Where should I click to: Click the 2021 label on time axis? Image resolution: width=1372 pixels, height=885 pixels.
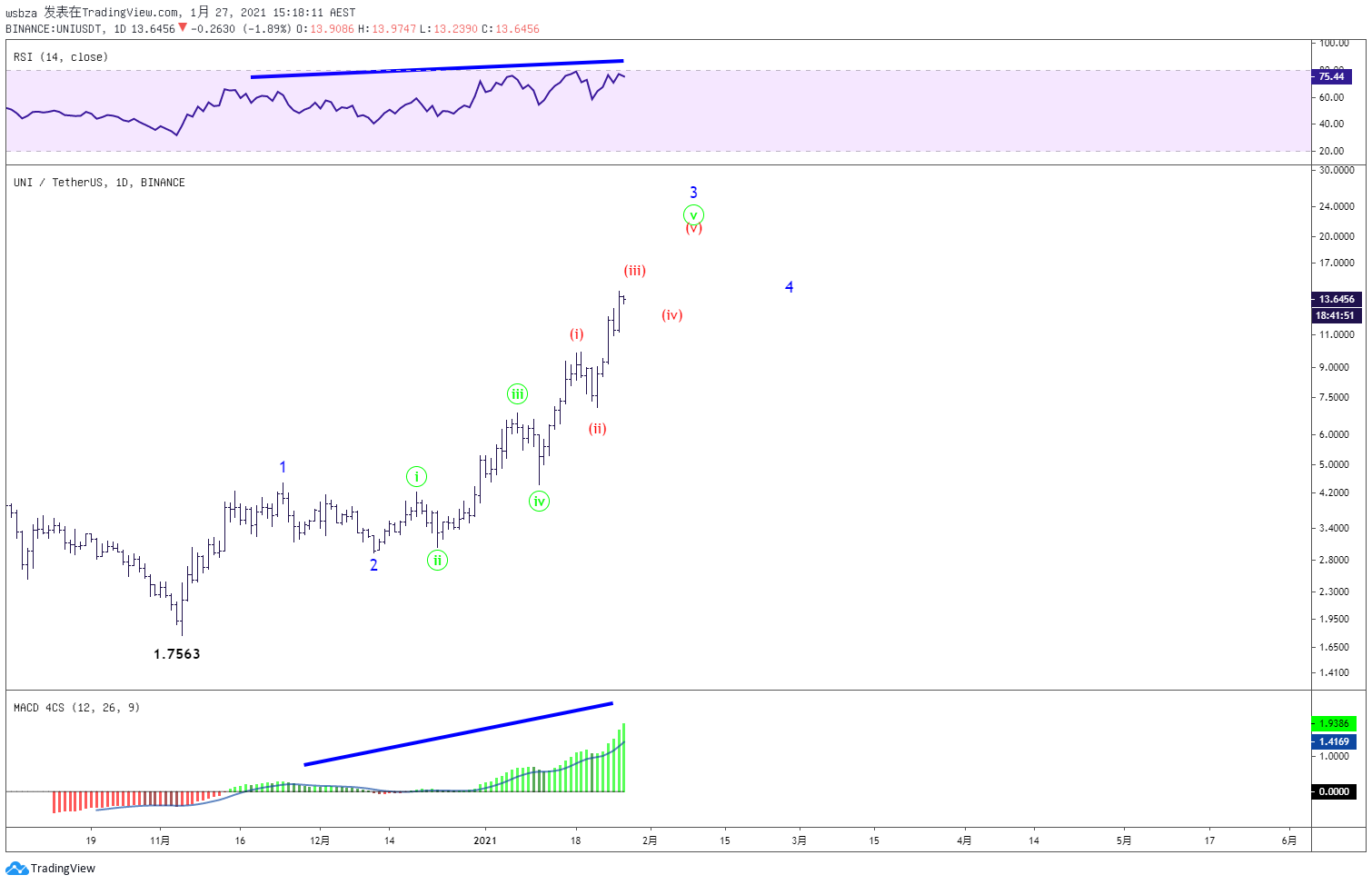tap(485, 840)
